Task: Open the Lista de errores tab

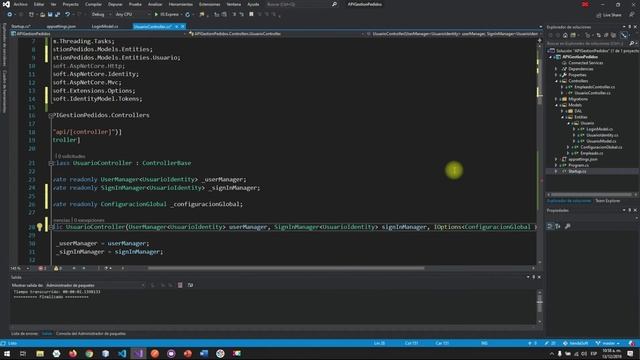Action: point(24,333)
